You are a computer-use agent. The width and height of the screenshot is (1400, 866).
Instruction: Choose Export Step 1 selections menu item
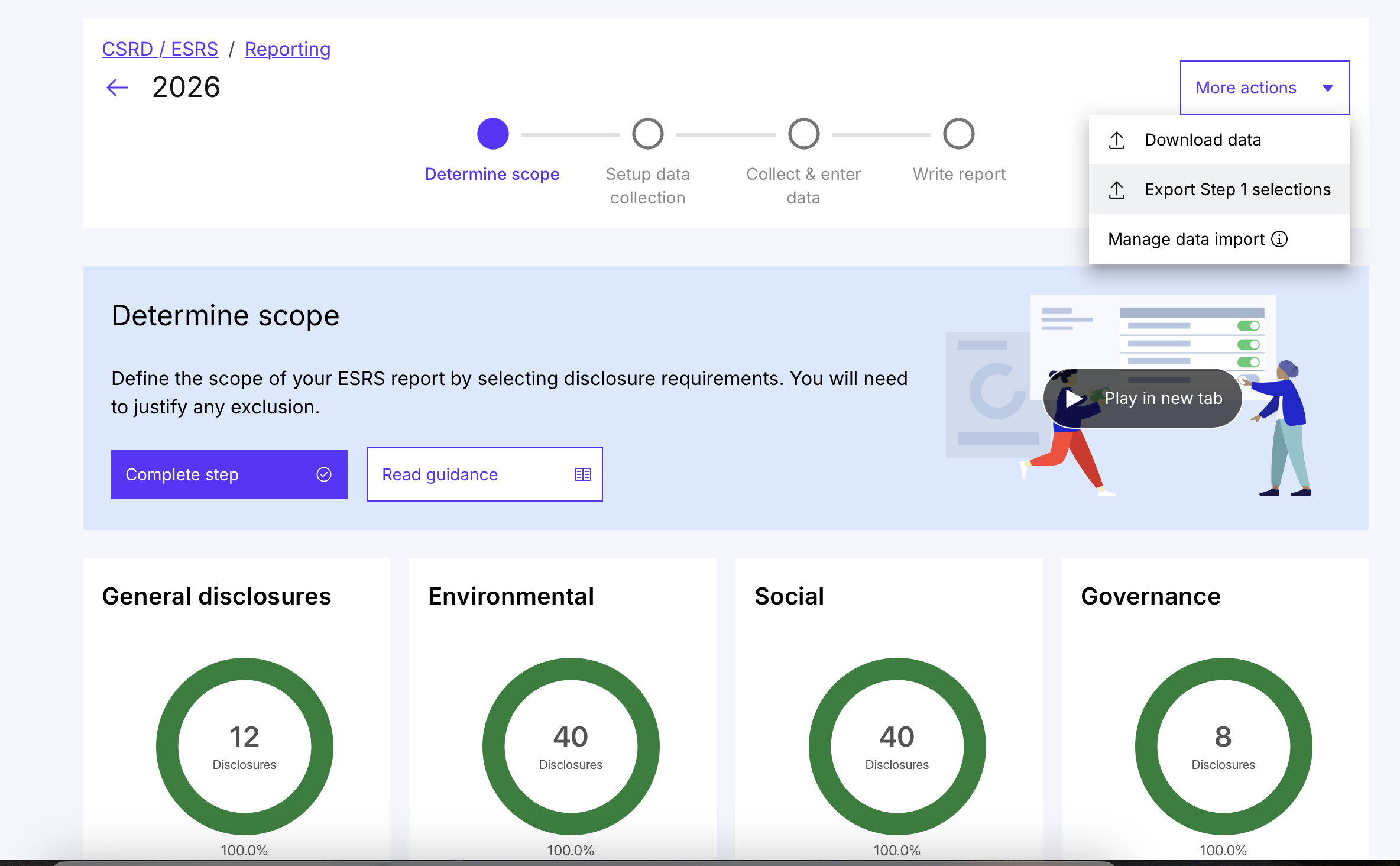(1237, 190)
